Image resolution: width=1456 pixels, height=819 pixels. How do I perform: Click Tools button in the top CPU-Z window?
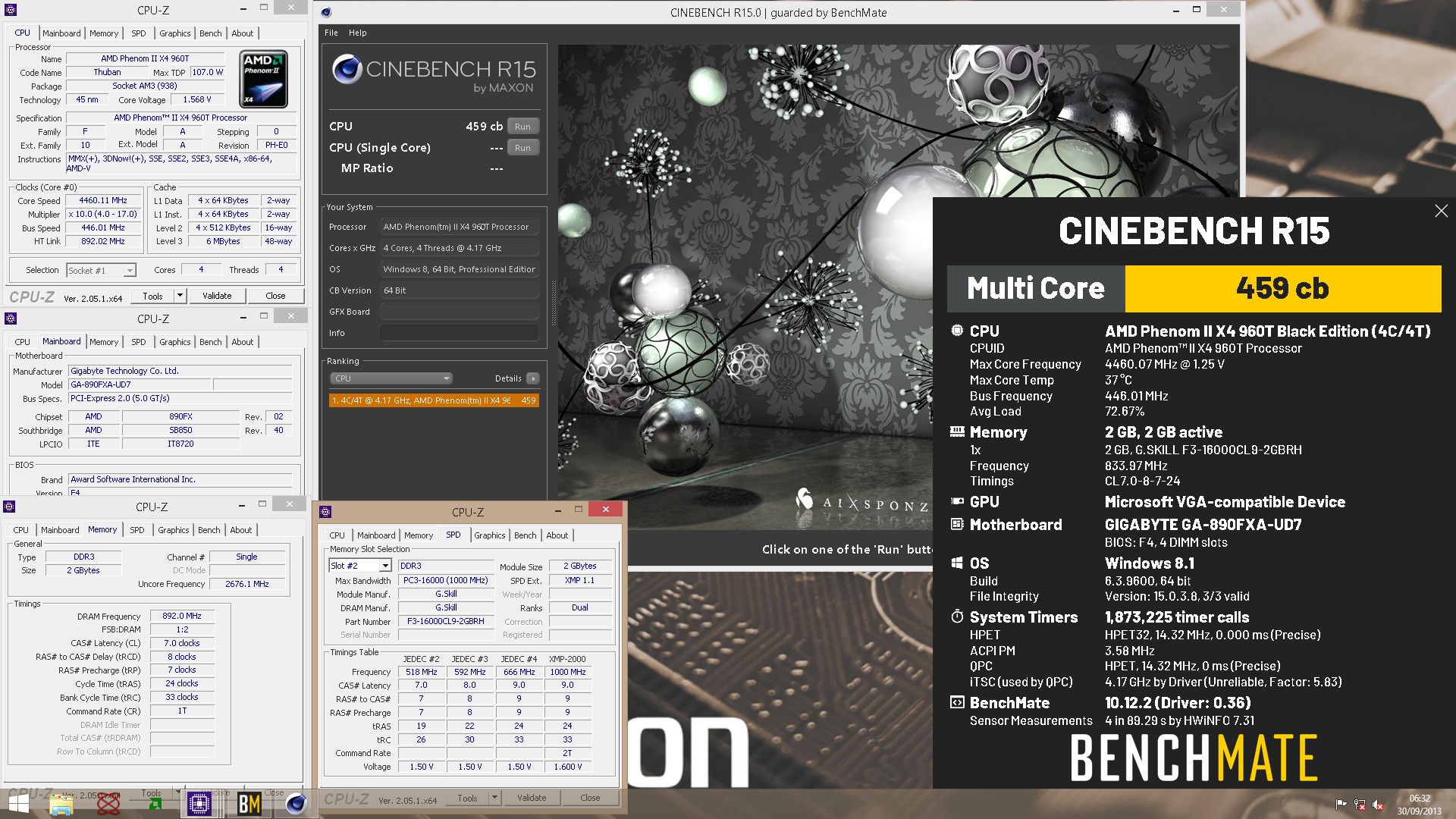pos(152,296)
